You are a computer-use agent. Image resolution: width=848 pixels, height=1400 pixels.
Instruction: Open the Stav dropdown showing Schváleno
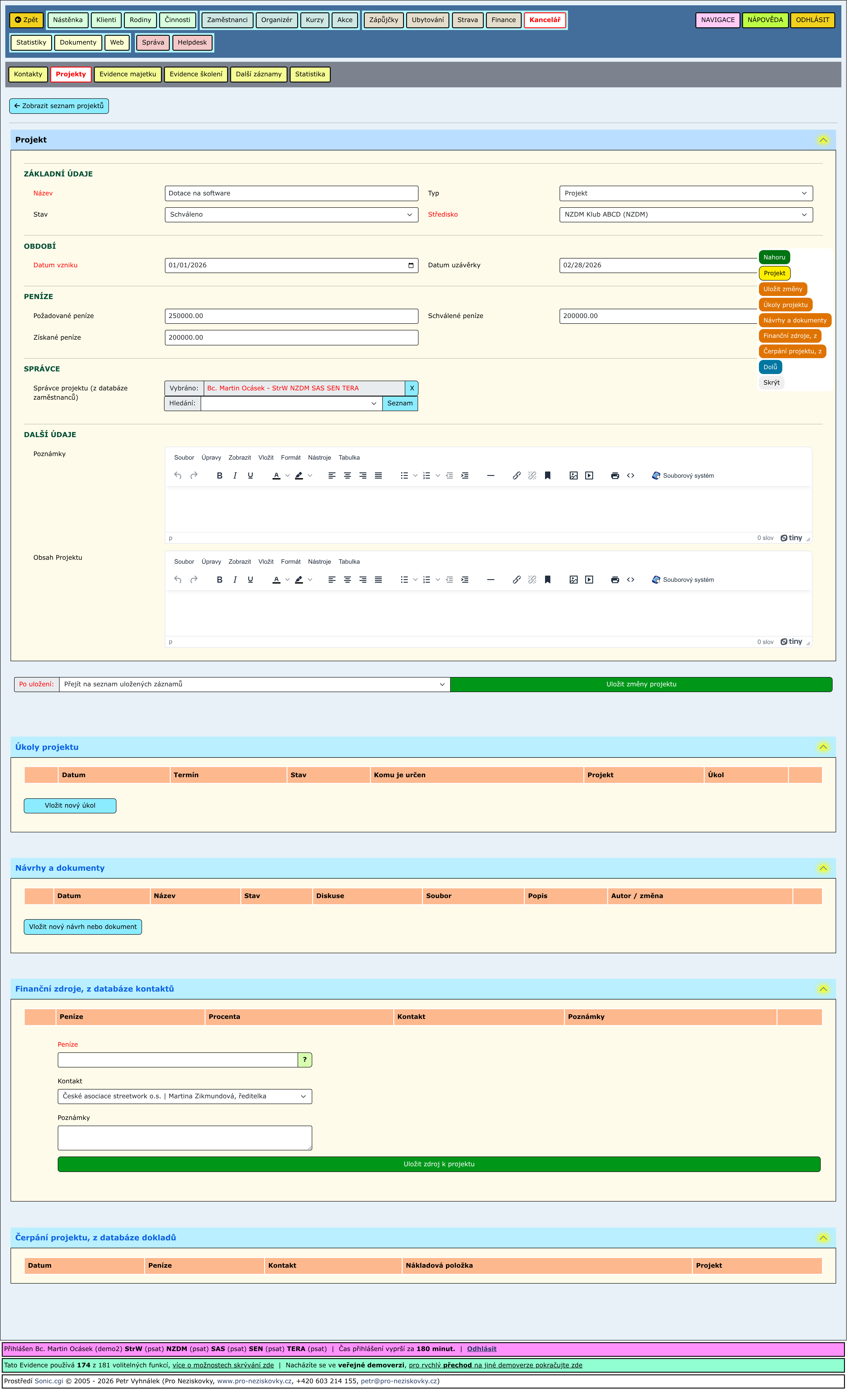pyautogui.click(x=291, y=215)
